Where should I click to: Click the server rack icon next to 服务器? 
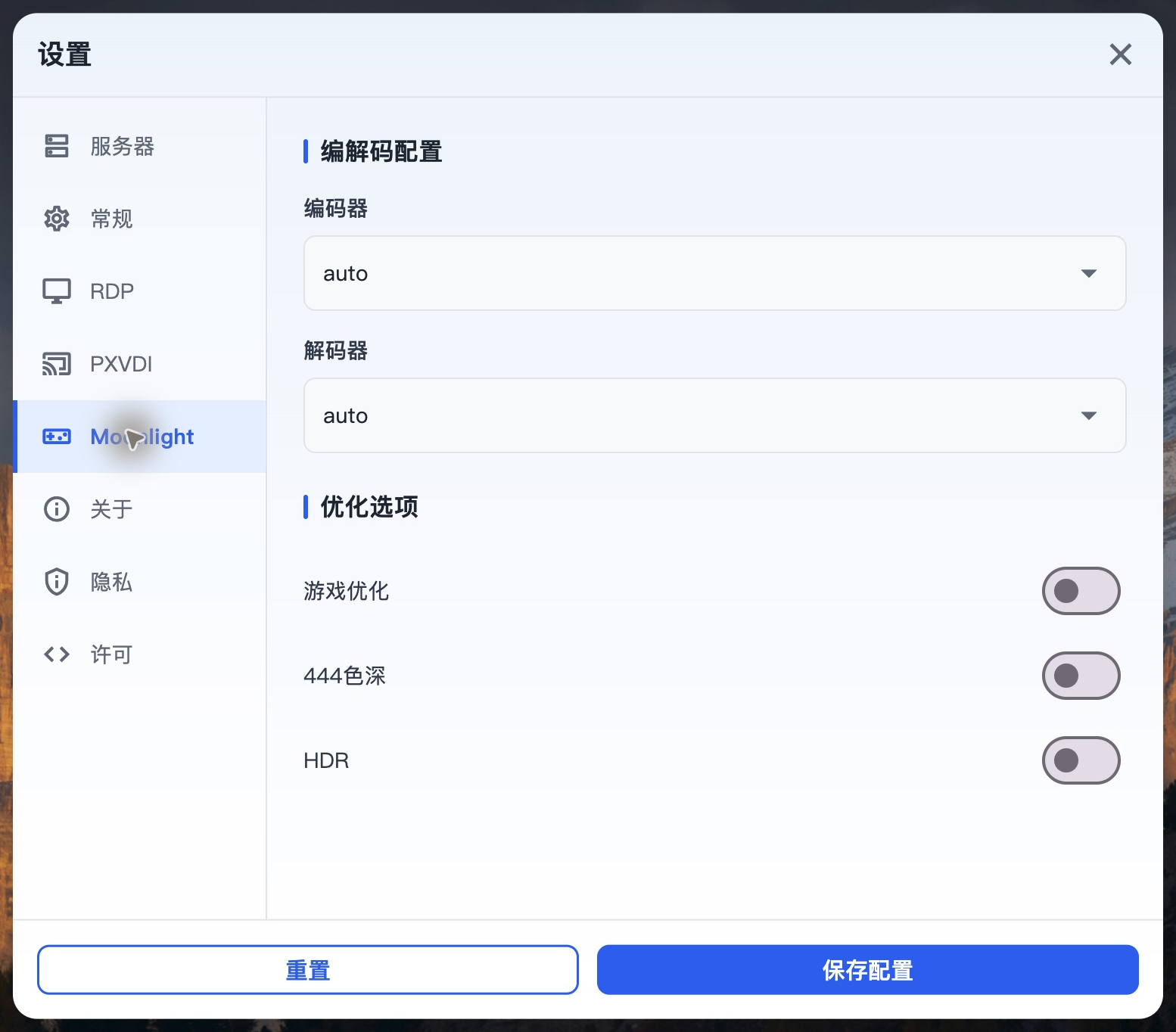coord(57,146)
